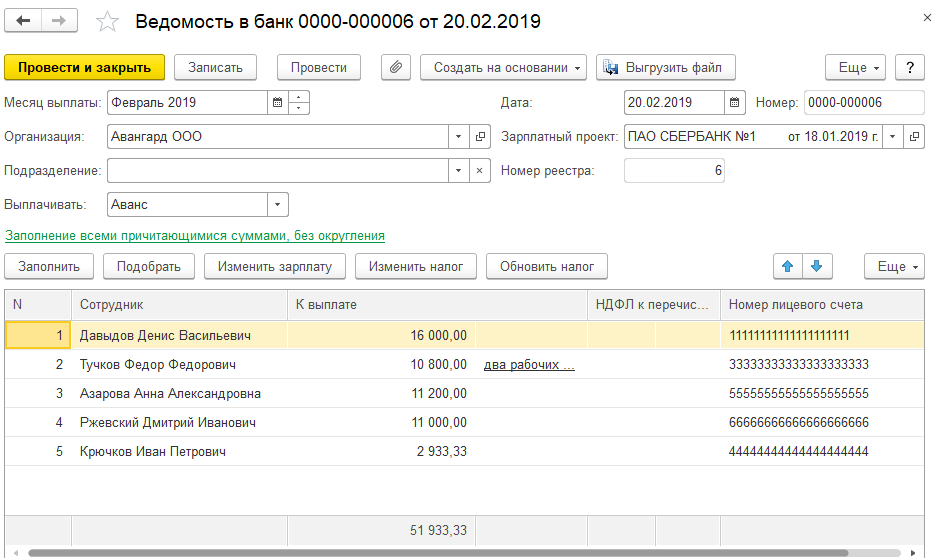936x558 pixels.
Task: Open calendar for the Дата field
Action: [x=736, y=102]
